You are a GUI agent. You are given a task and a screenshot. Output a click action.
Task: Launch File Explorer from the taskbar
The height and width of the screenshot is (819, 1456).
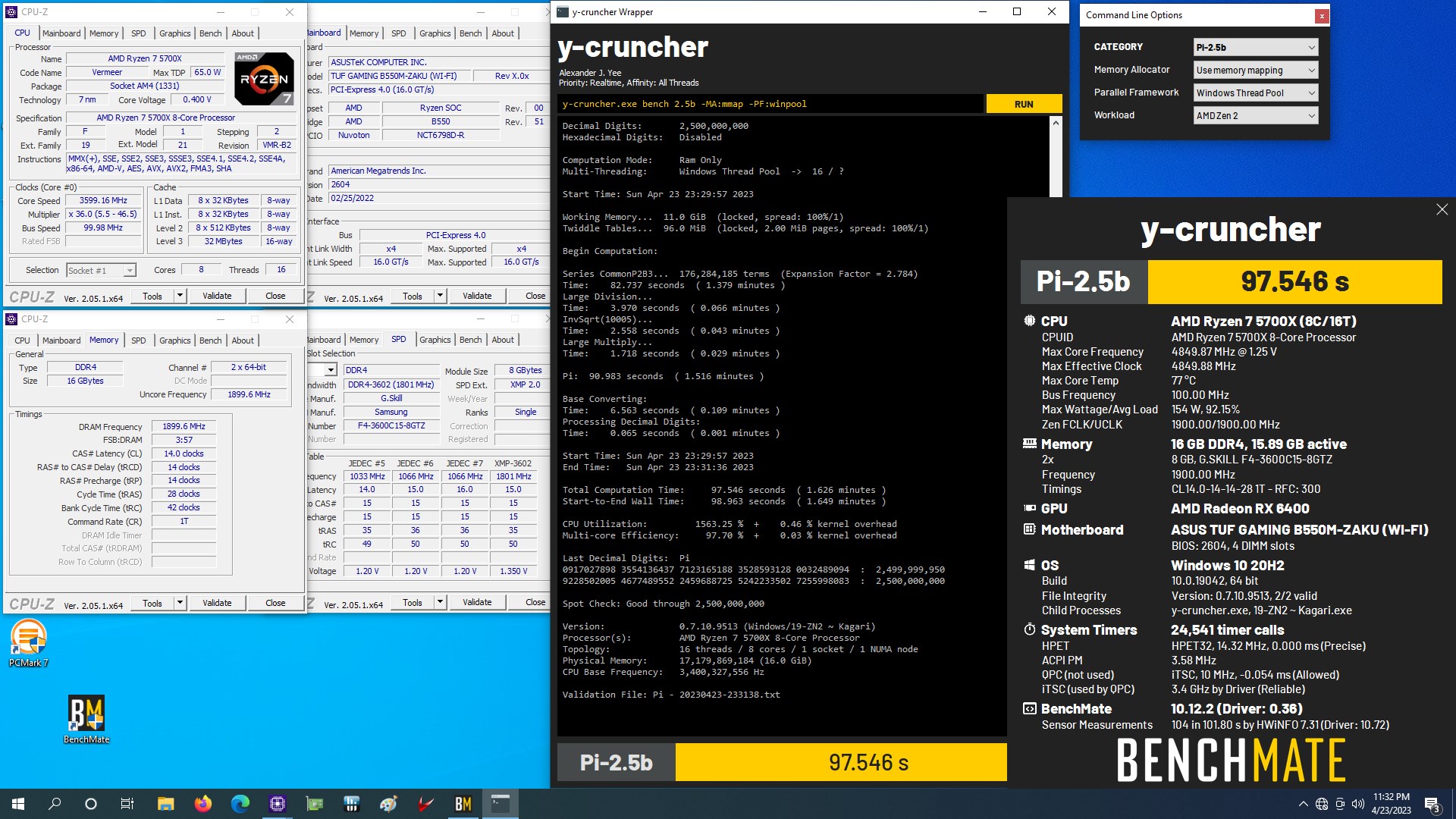click(x=166, y=804)
